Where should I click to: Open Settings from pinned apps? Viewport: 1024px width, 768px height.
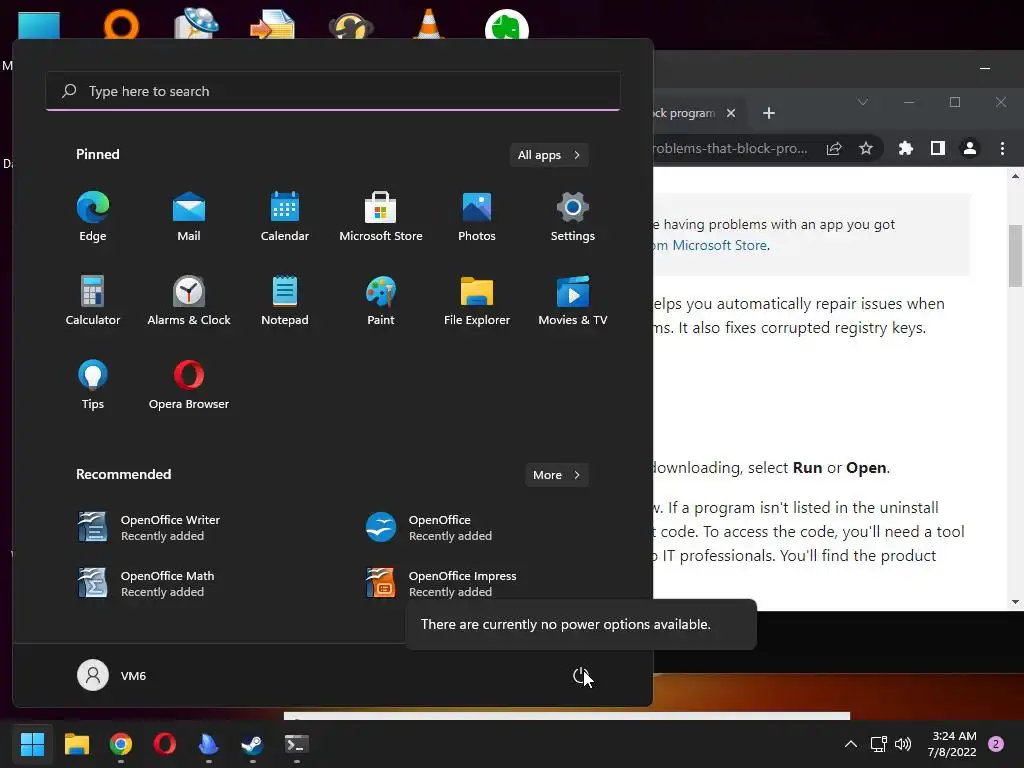click(573, 217)
